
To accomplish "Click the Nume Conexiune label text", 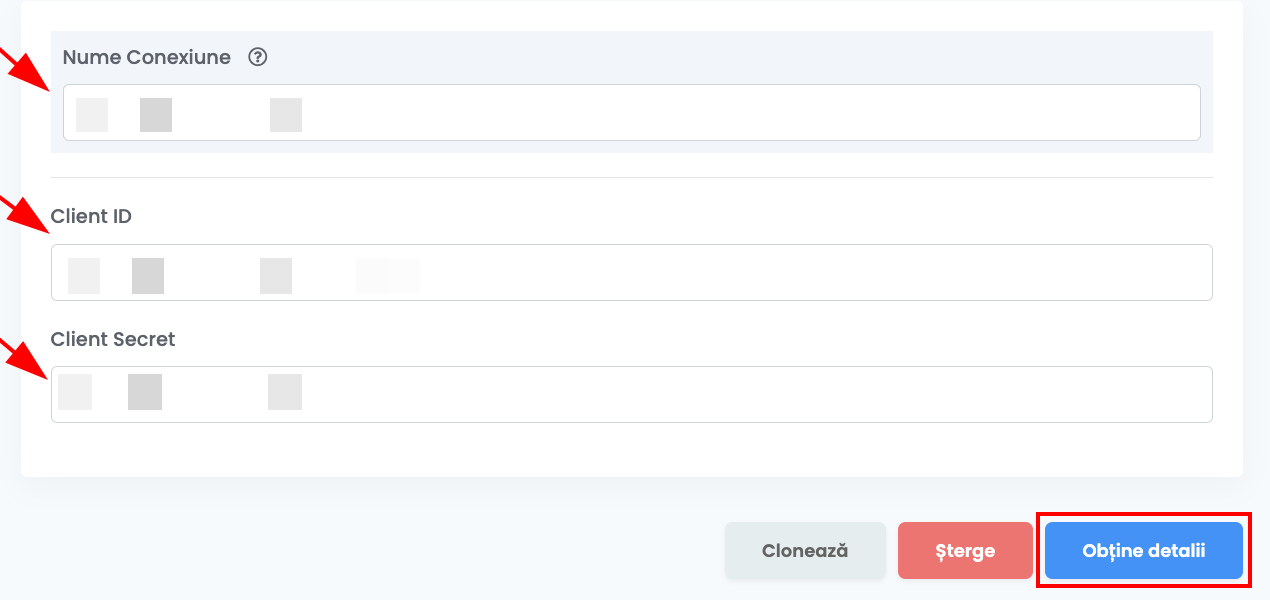I will pos(146,57).
